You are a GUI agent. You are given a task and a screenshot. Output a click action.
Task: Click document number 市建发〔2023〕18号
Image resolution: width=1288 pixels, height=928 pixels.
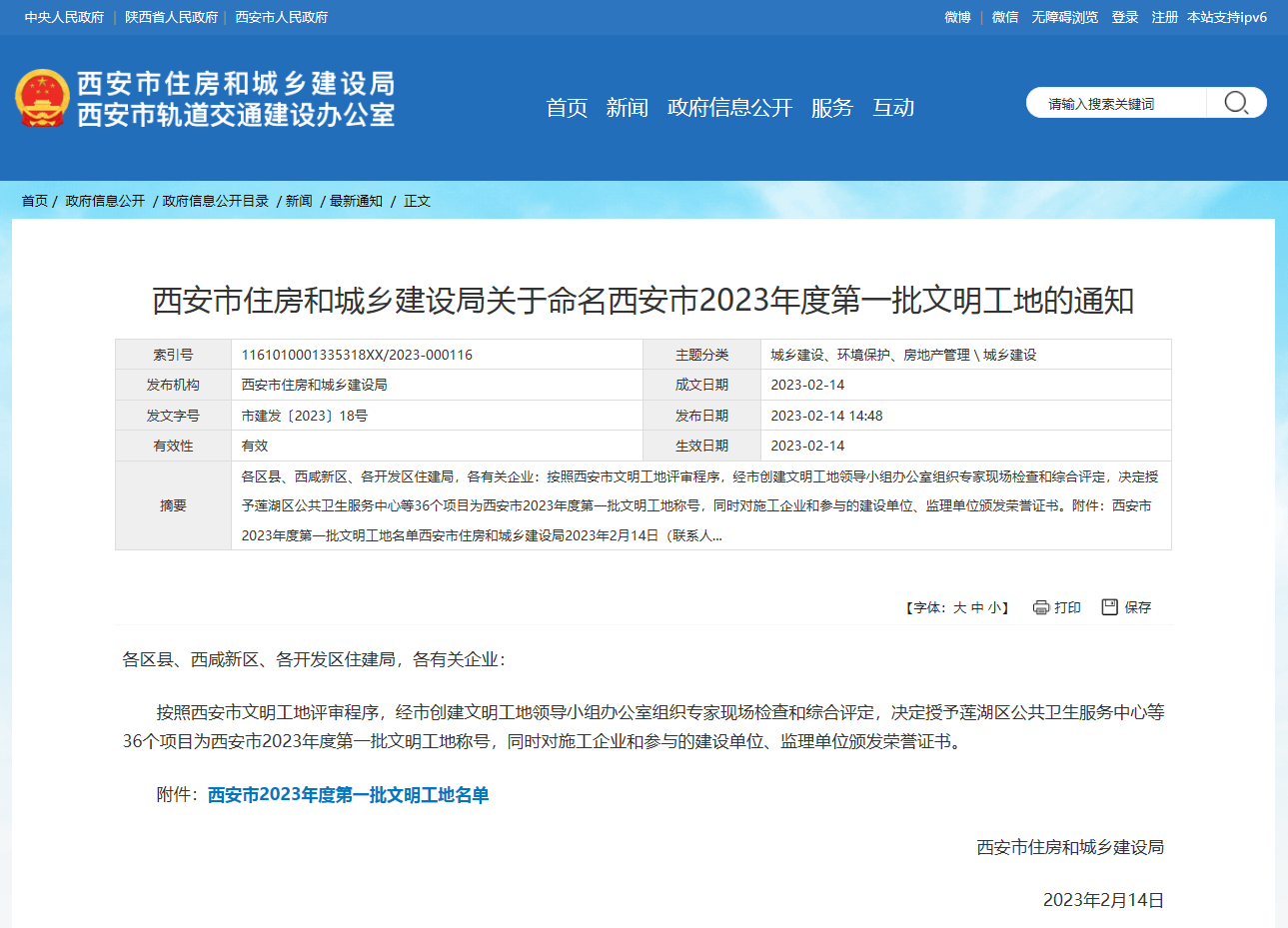point(305,416)
